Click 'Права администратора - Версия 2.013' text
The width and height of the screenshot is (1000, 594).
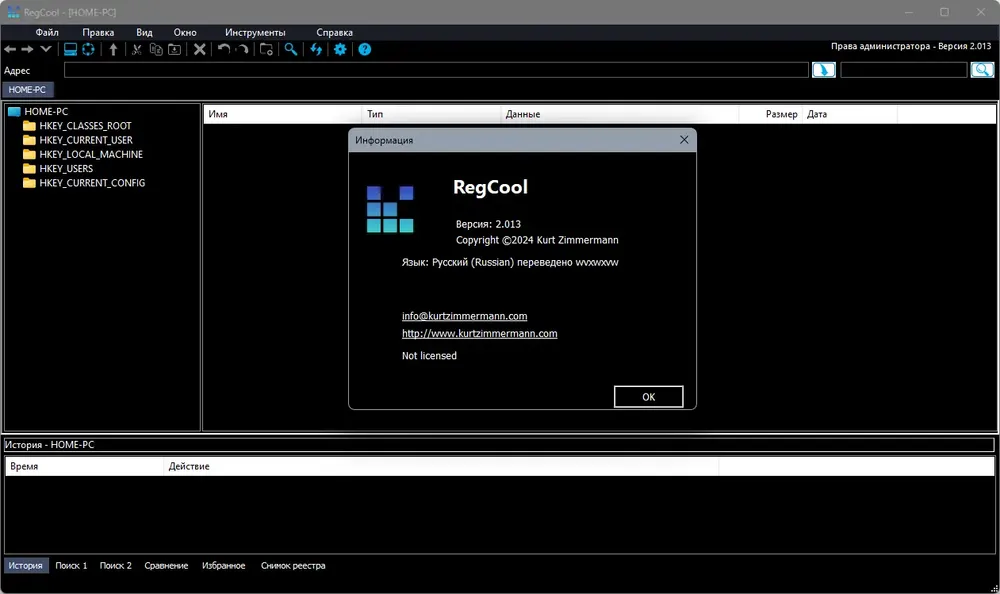pos(911,46)
